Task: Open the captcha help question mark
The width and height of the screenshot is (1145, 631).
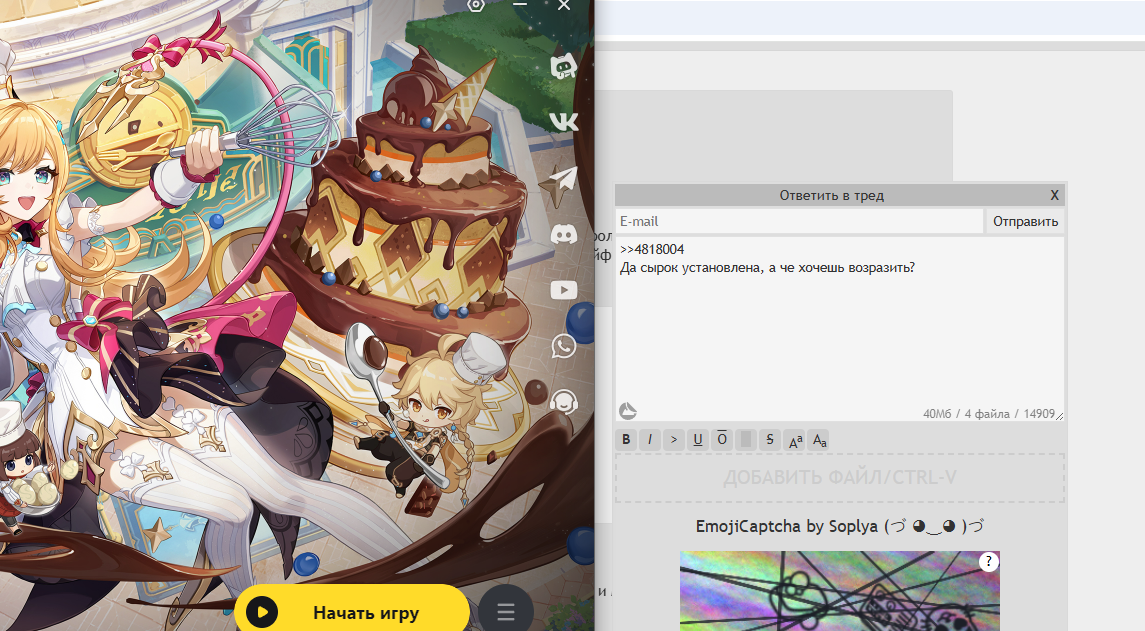Action: [x=988, y=562]
